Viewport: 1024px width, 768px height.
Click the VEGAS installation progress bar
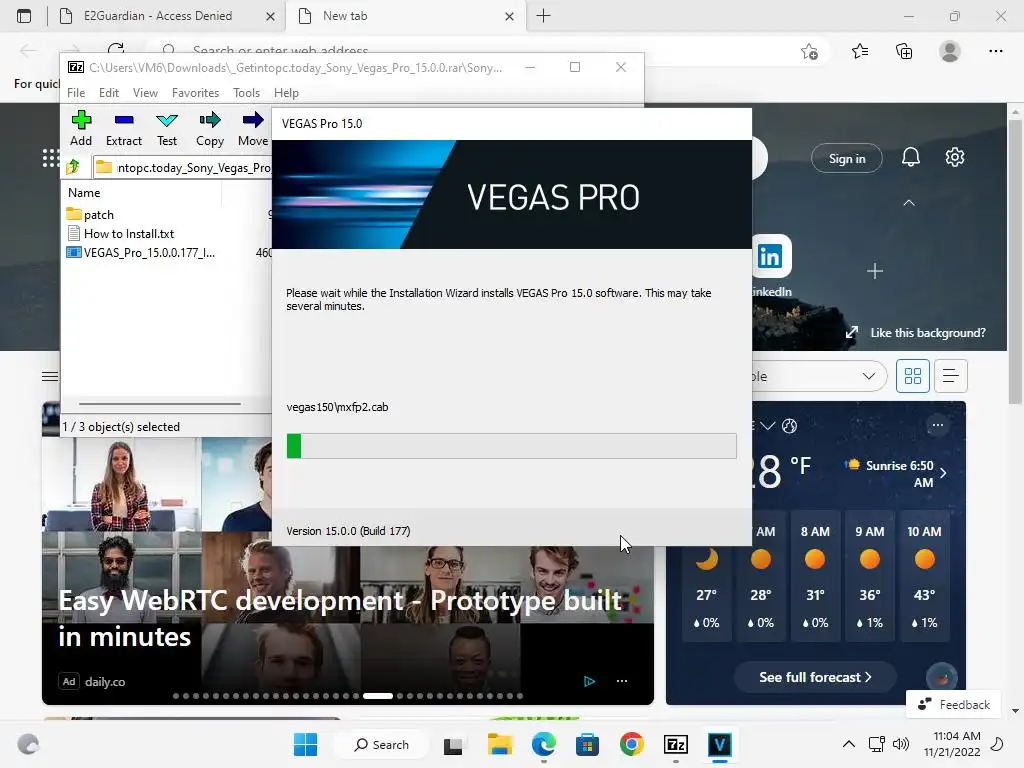511,446
